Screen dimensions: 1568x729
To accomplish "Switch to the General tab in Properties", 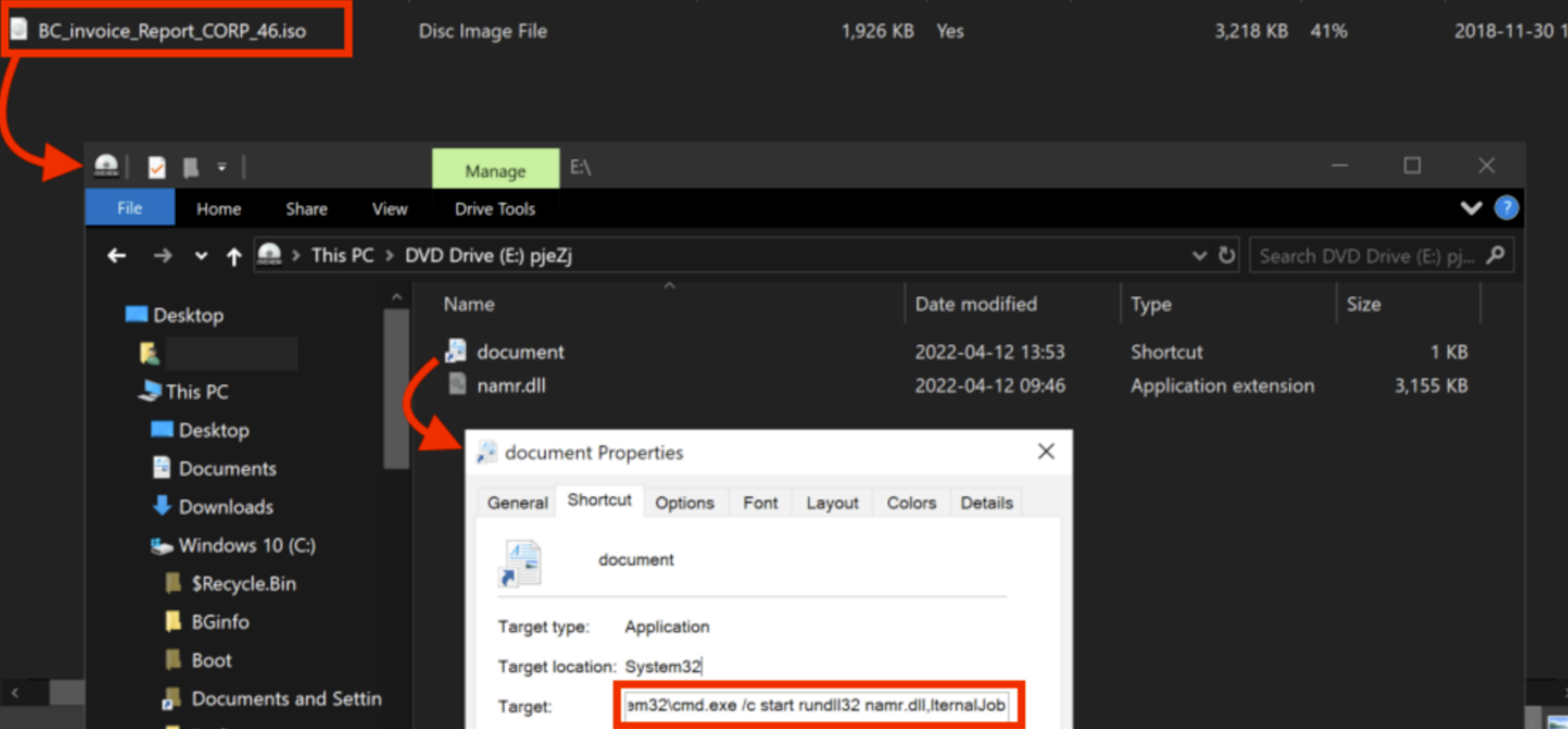I will pos(517,502).
